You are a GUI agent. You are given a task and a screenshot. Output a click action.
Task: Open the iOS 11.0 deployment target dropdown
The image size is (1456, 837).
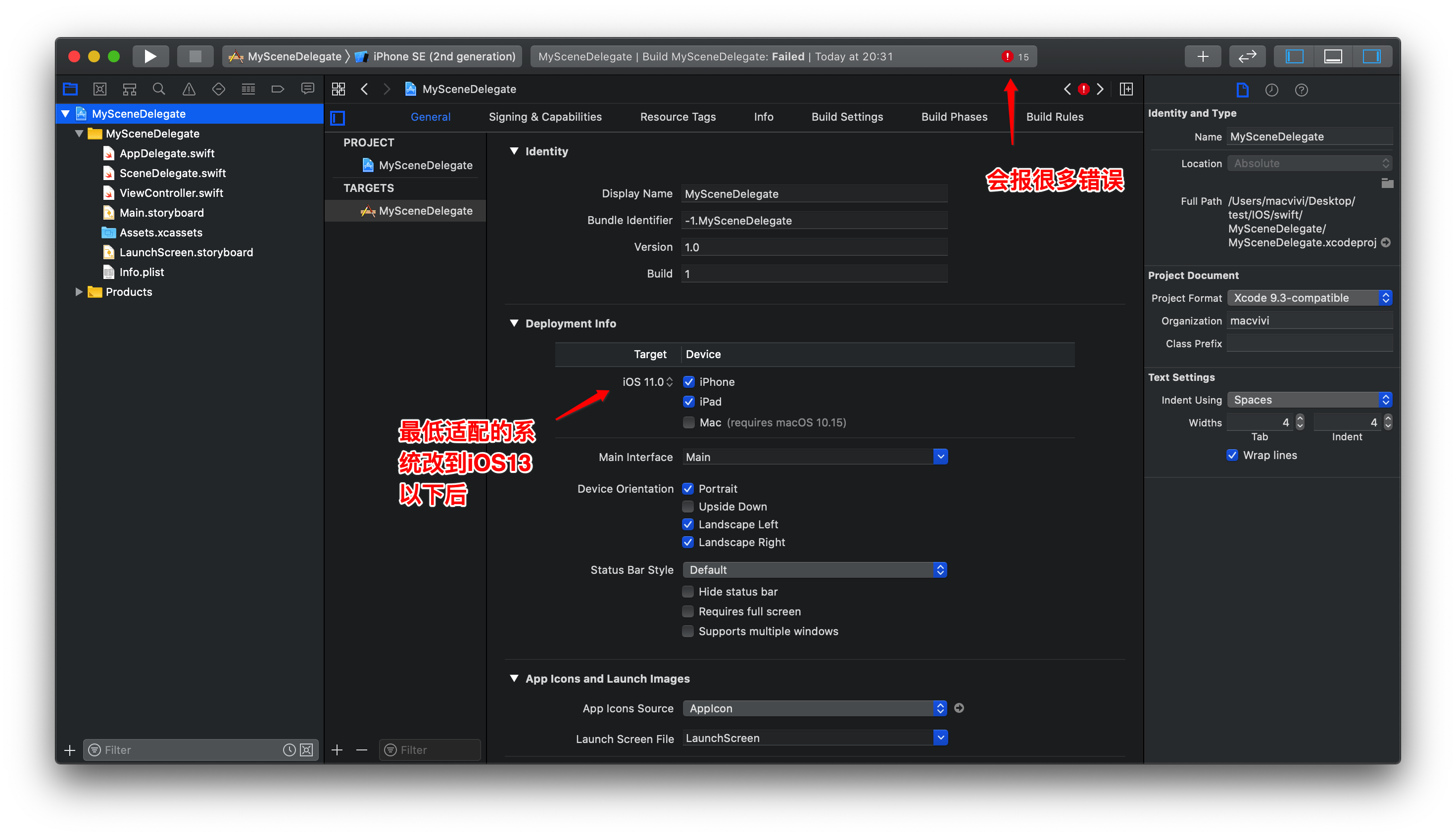coord(647,382)
